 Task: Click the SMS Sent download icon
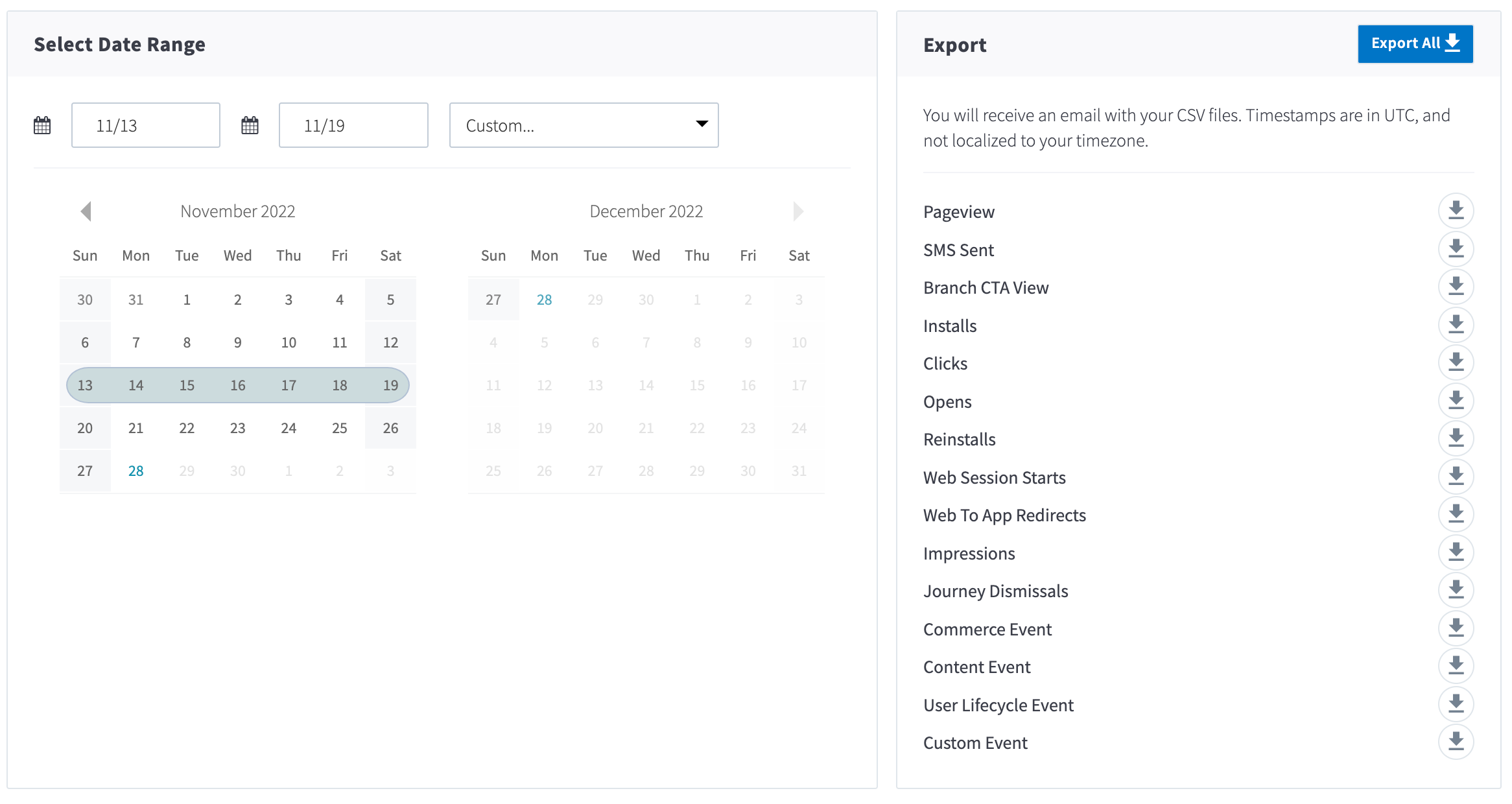coord(1456,249)
